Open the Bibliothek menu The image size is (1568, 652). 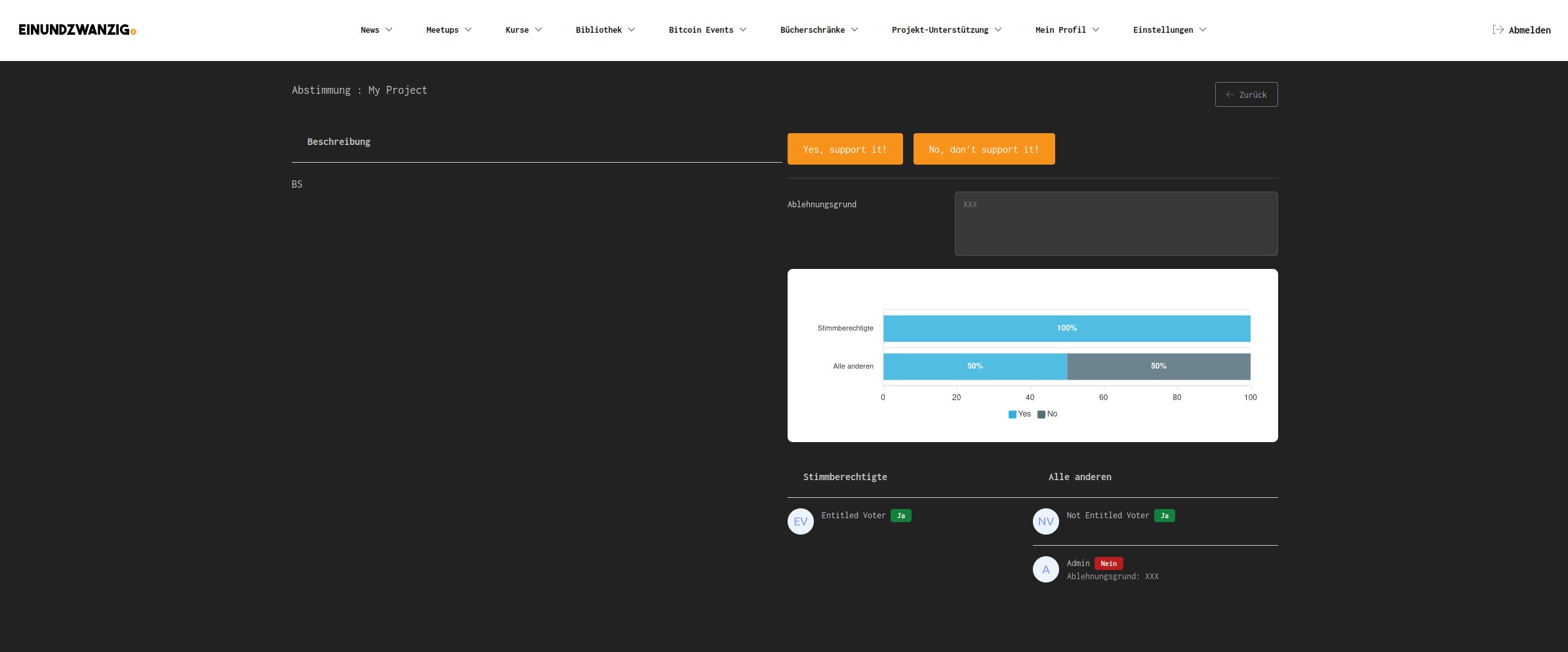(x=605, y=30)
